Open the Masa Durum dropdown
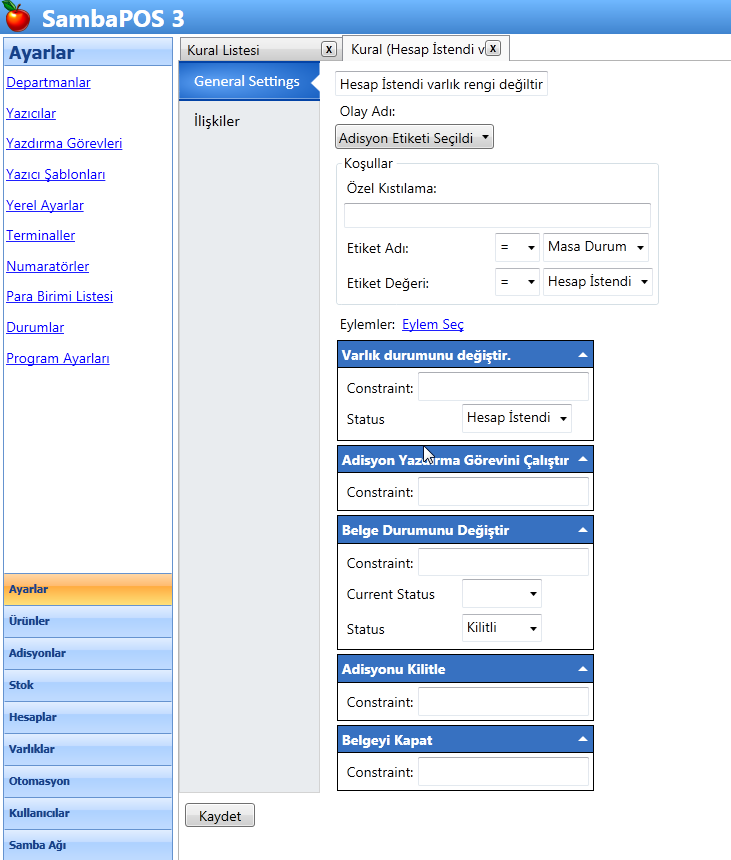The height and width of the screenshot is (860, 731). pos(596,247)
